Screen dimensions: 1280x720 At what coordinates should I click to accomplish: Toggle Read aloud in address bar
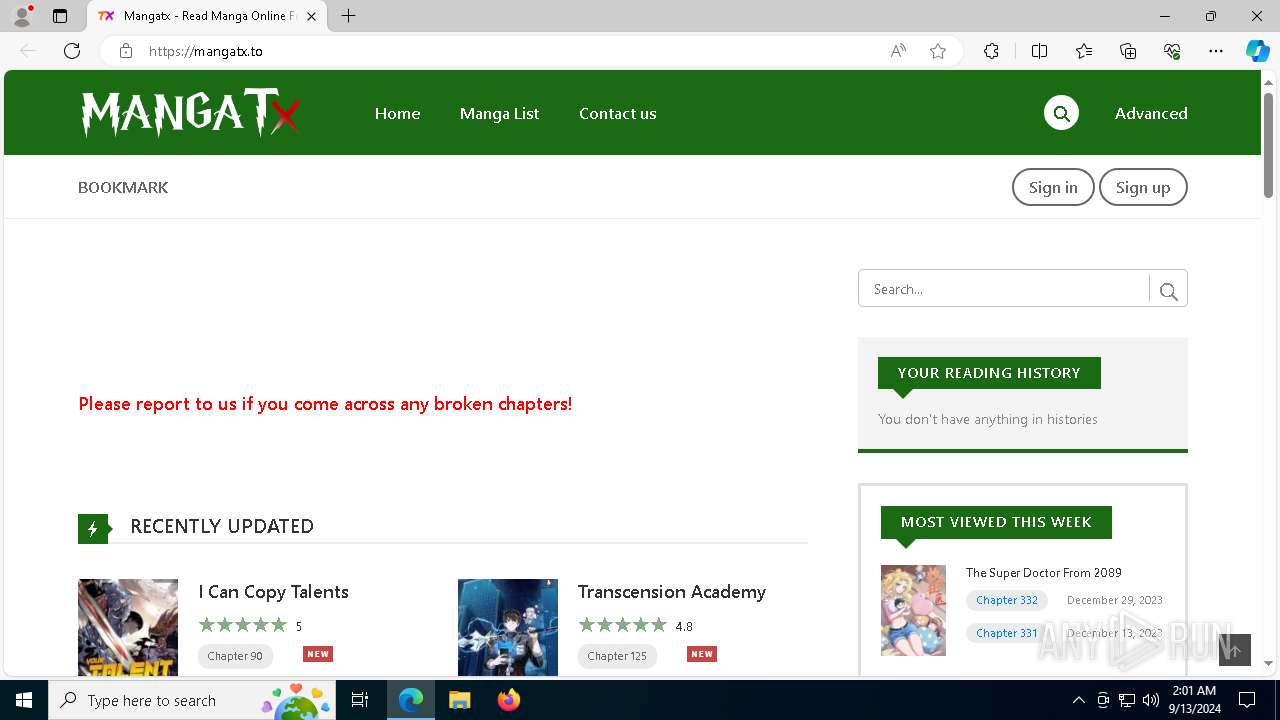(x=898, y=51)
